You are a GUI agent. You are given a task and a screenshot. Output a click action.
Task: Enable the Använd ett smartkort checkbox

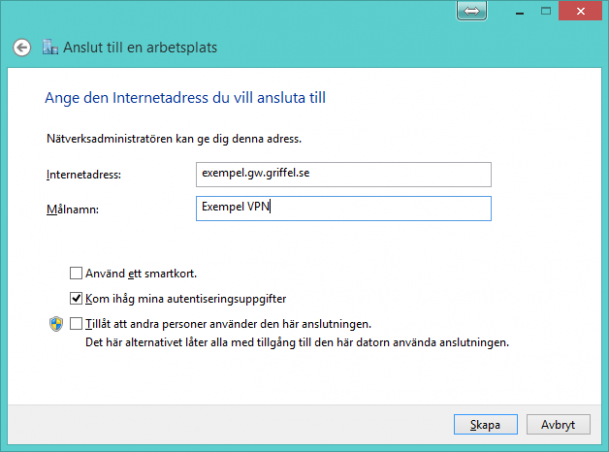(76, 273)
